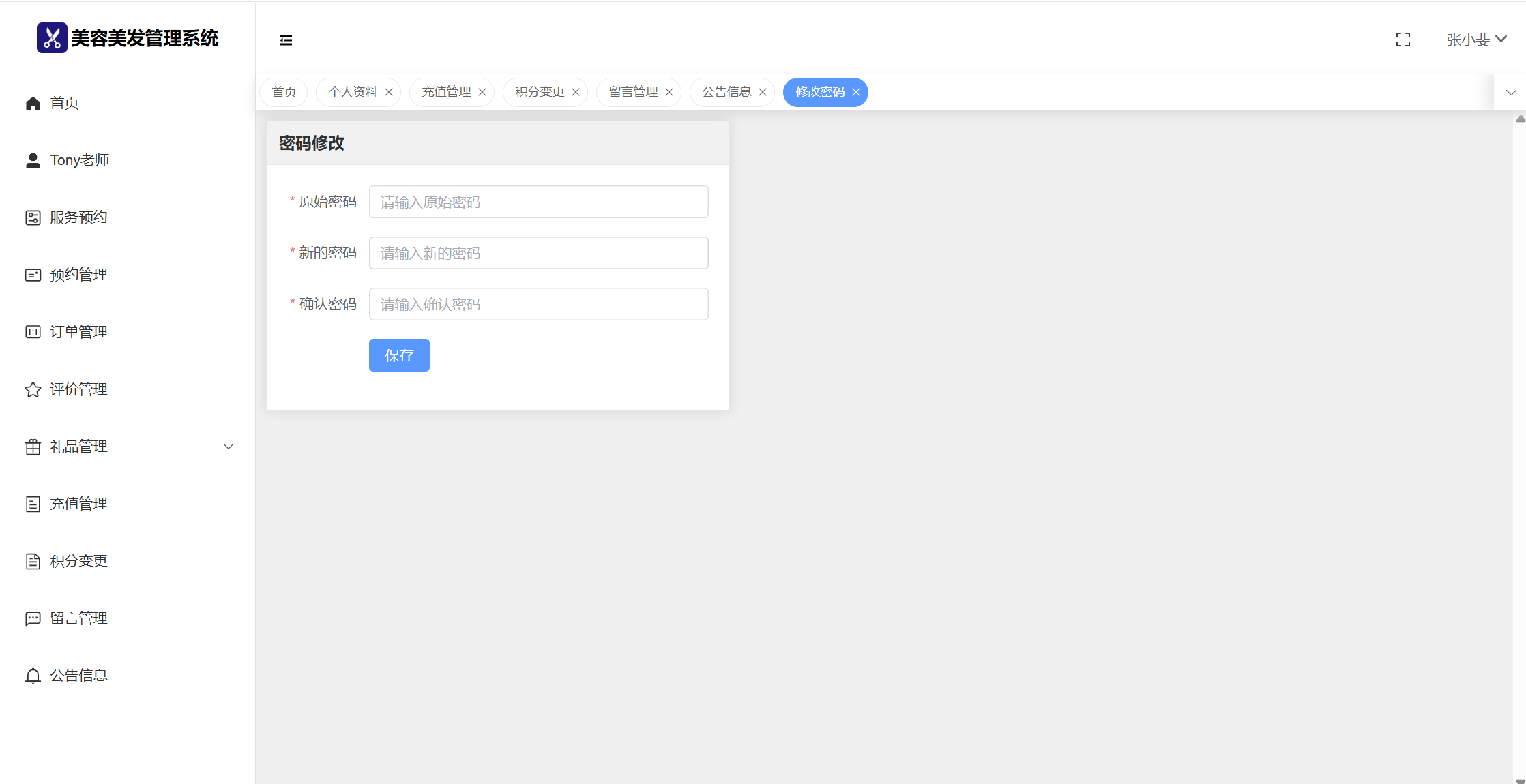Enter fullscreen mode via the top-right icon

click(1403, 40)
